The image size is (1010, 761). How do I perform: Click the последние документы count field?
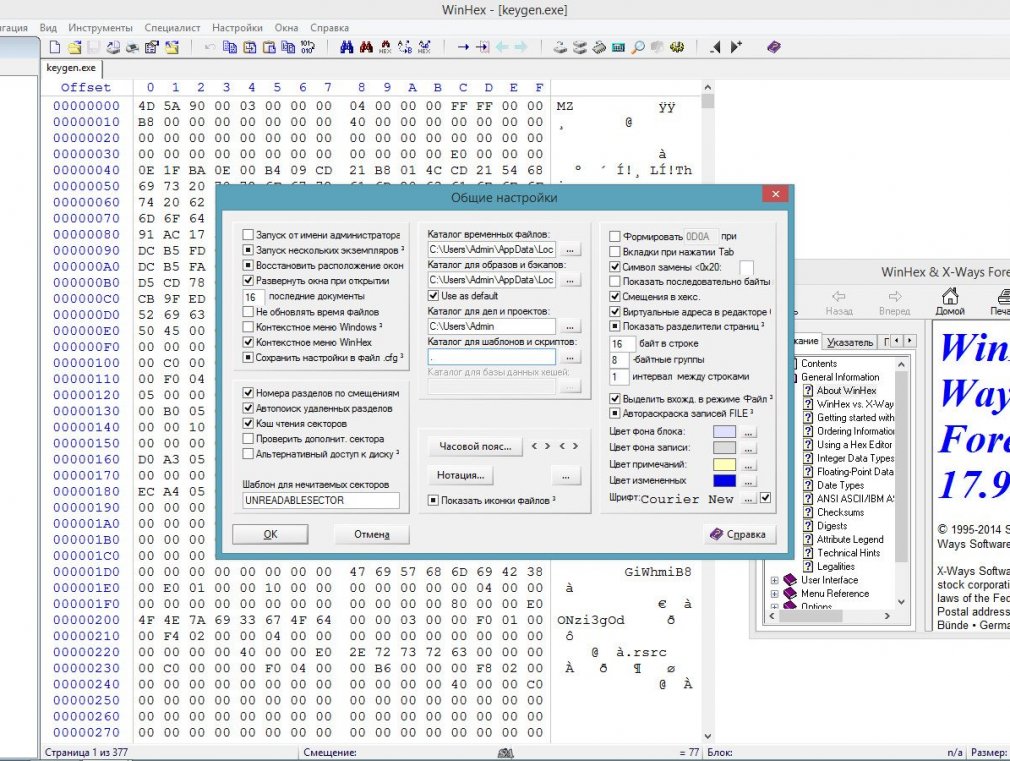252,296
